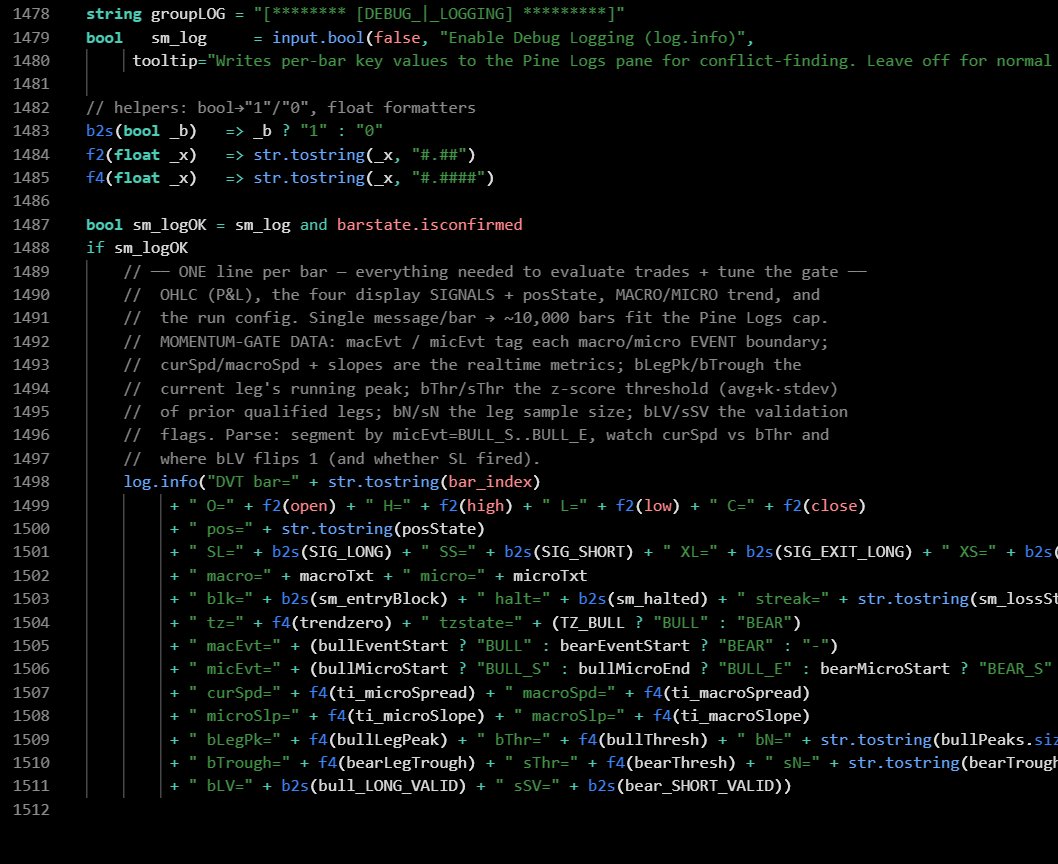Click barstate.isconfirmed on line 1487
The height and width of the screenshot is (864, 1058).
pyautogui.click(x=430, y=225)
